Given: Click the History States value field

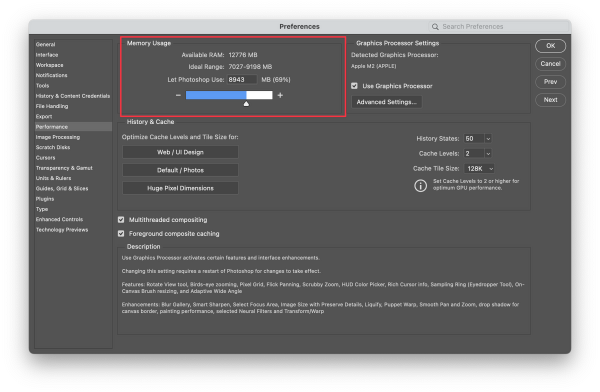Looking at the screenshot, I should click(x=474, y=139).
